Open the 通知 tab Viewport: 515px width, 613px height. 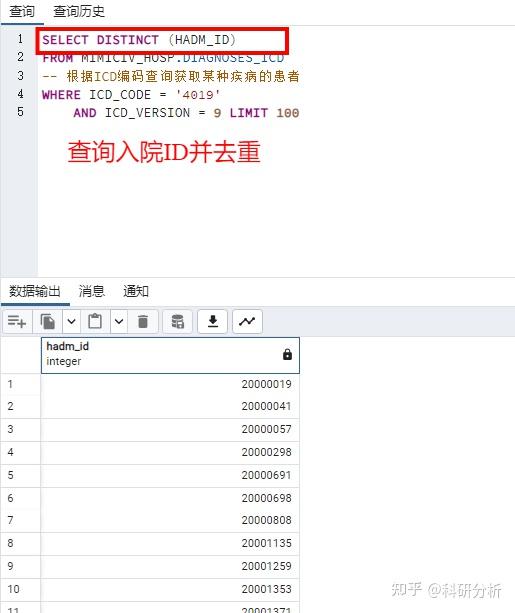click(x=136, y=291)
